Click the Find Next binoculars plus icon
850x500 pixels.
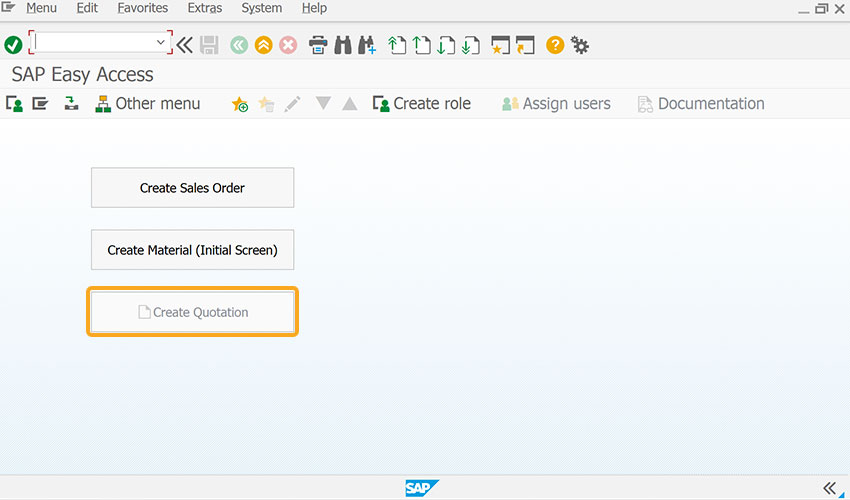pos(367,45)
